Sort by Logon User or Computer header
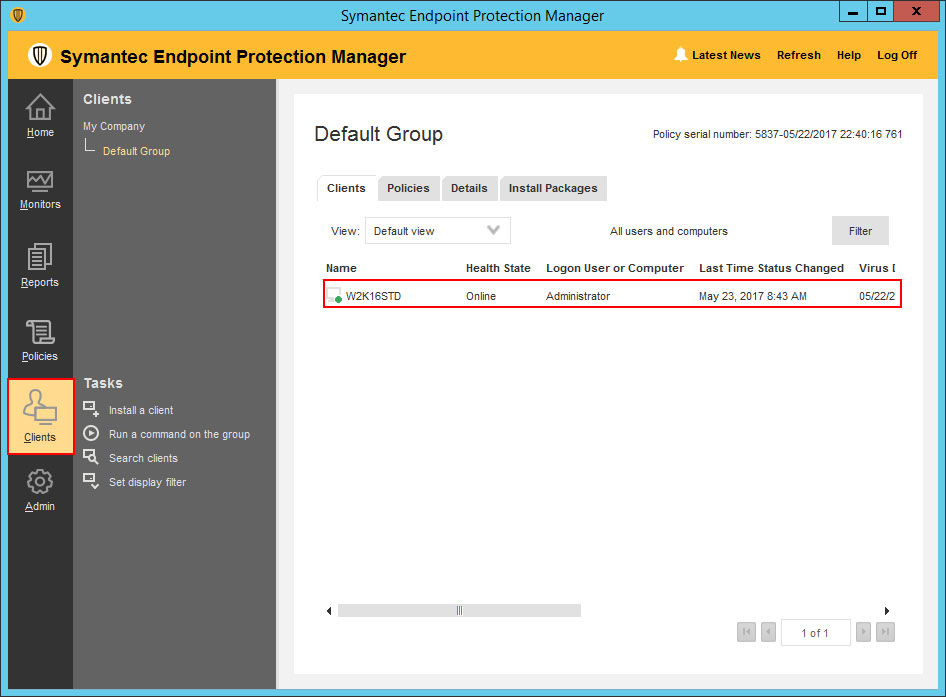The image size is (946, 697). [x=615, y=268]
